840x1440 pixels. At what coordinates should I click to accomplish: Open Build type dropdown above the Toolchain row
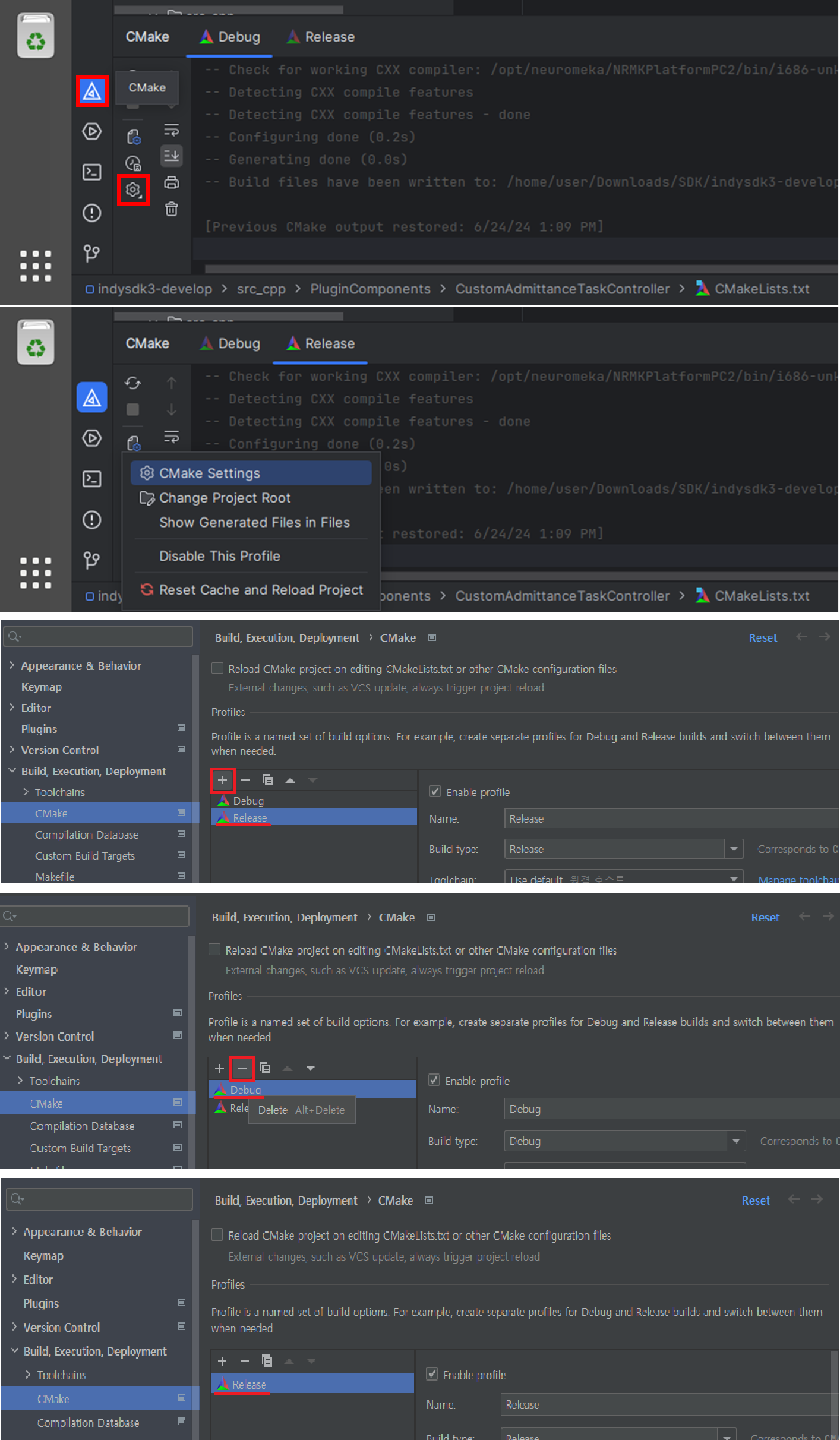click(624, 849)
